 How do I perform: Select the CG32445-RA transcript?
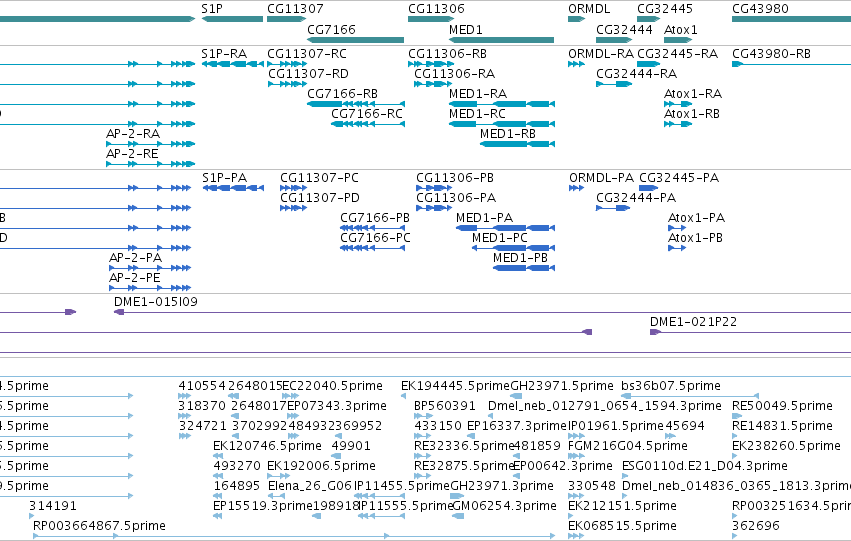[649, 64]
